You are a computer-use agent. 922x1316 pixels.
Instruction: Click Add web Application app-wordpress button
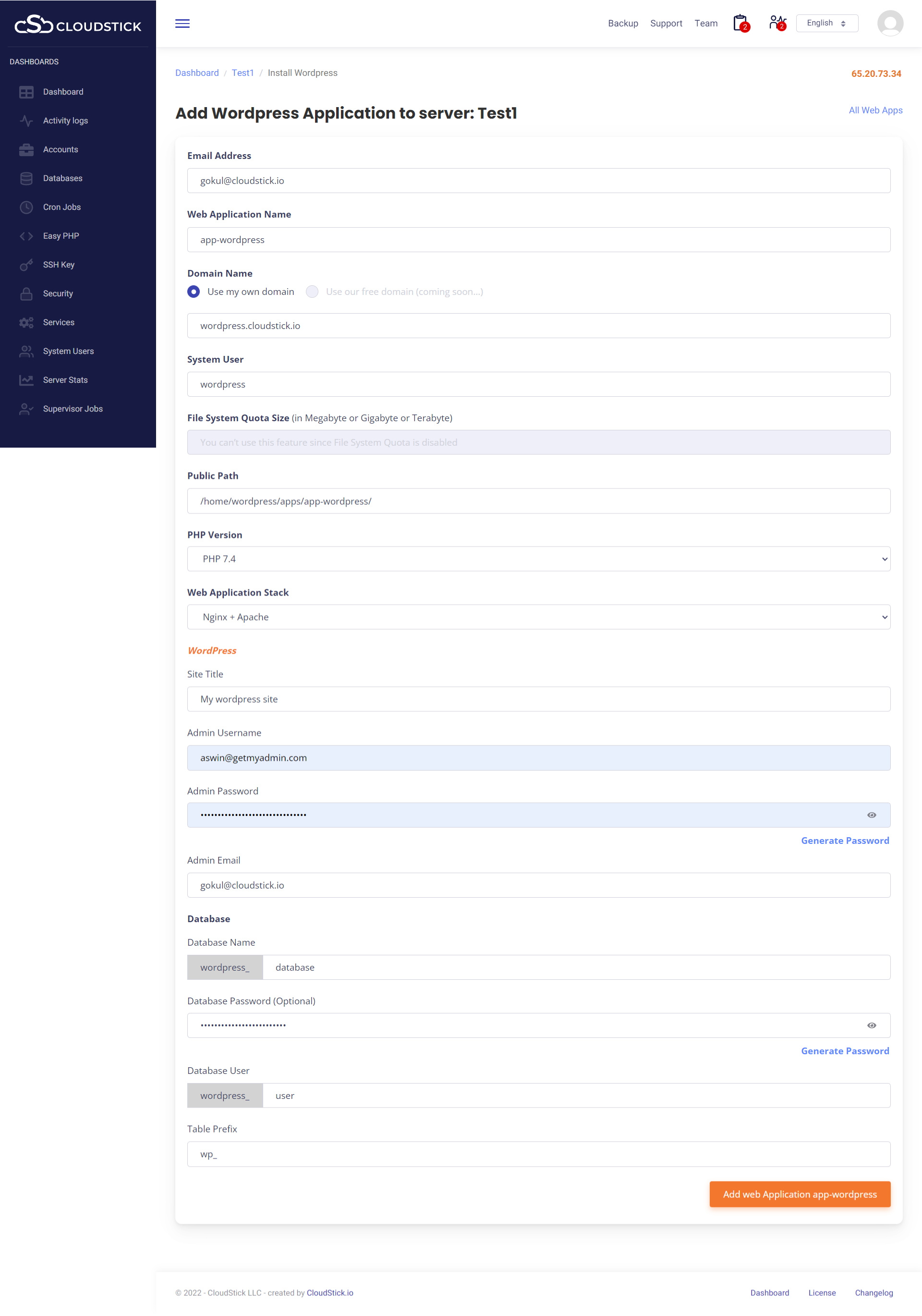[800, 1194]
